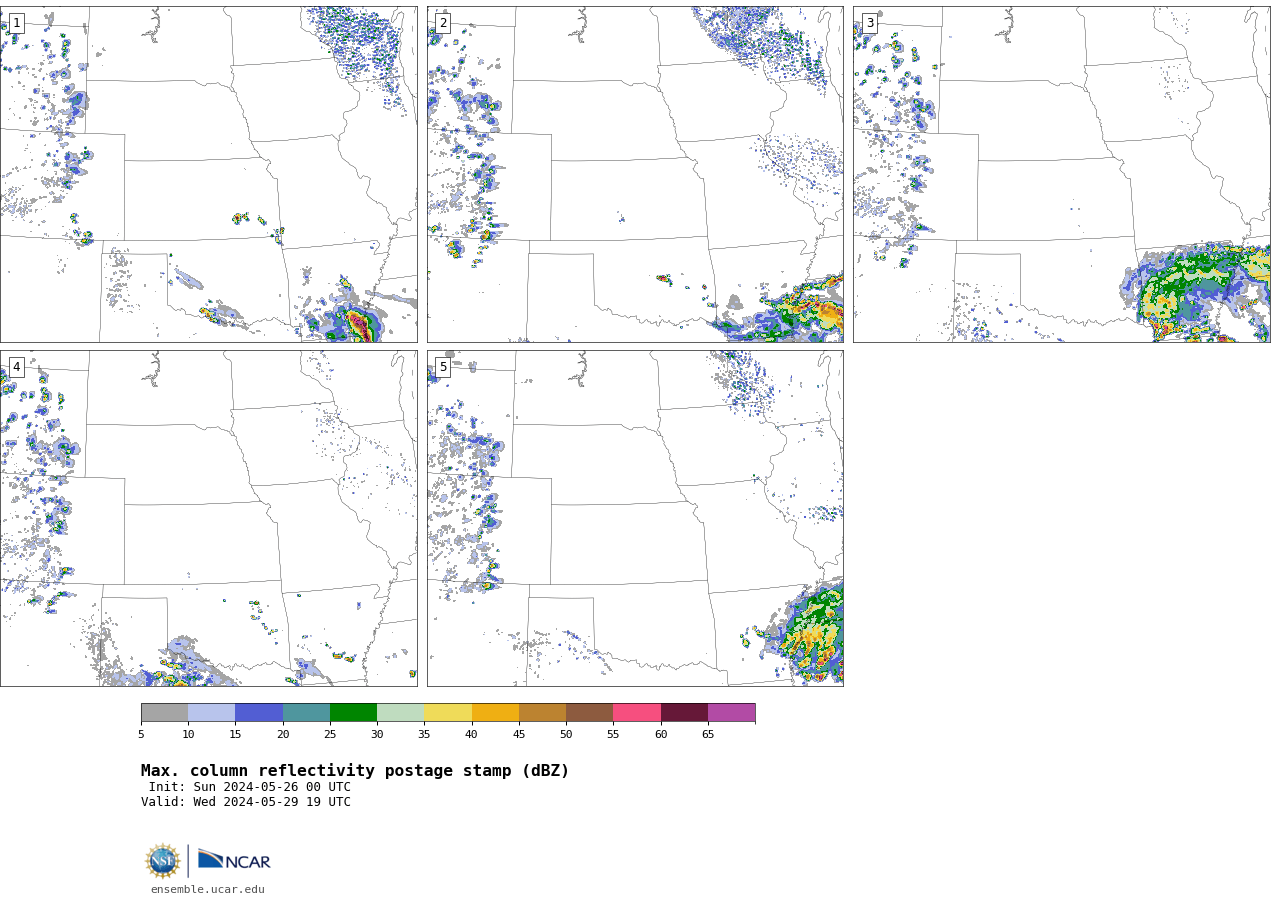Click the panel number 5 label
The width and height of the screenshot is (1280, 901).
pos(443,367)
